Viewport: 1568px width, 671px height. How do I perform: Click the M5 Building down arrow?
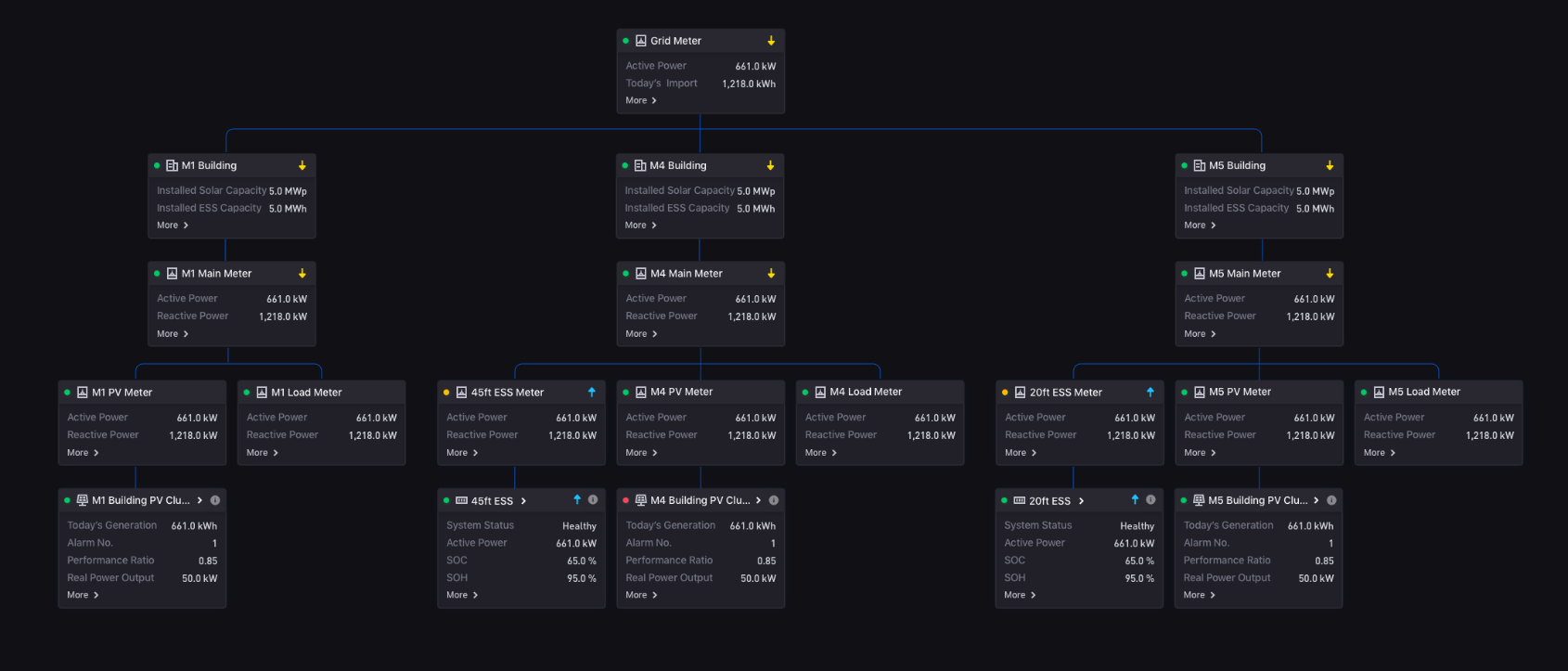click(1330, 165)
